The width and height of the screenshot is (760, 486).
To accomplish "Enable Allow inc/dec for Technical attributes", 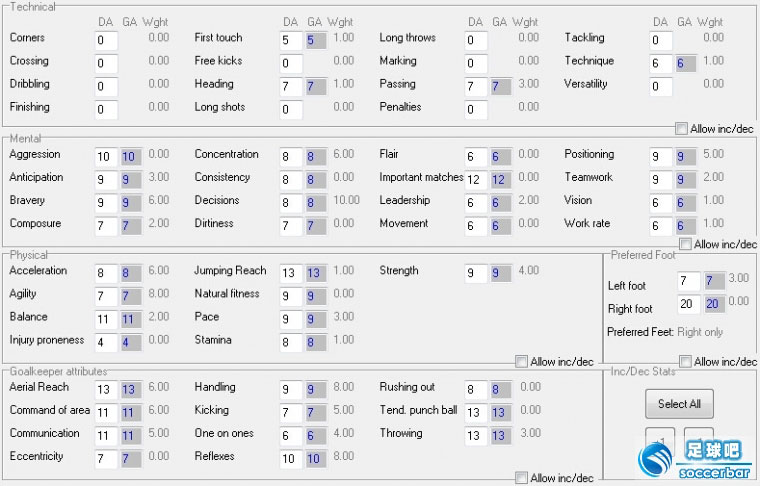I will [x=682, y=129].
